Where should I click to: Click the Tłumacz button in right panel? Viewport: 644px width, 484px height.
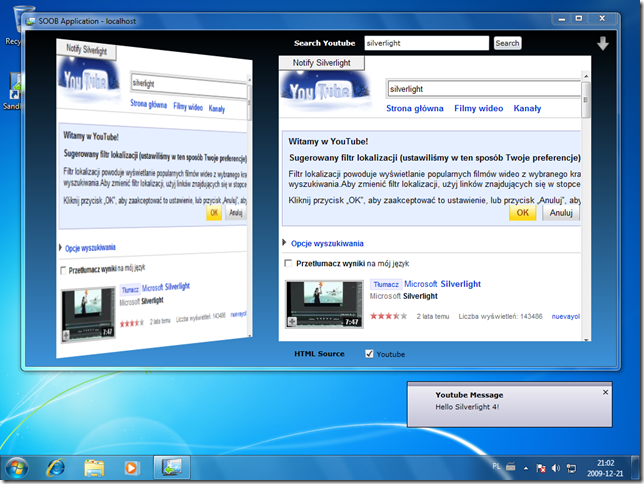(x=386, y=284)
